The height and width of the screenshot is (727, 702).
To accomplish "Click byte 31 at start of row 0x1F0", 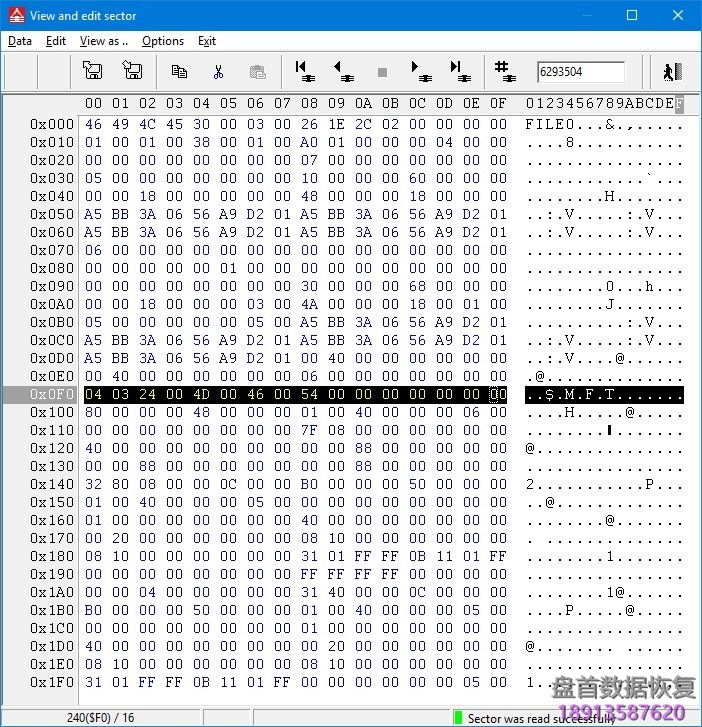I will pos(93,682).
